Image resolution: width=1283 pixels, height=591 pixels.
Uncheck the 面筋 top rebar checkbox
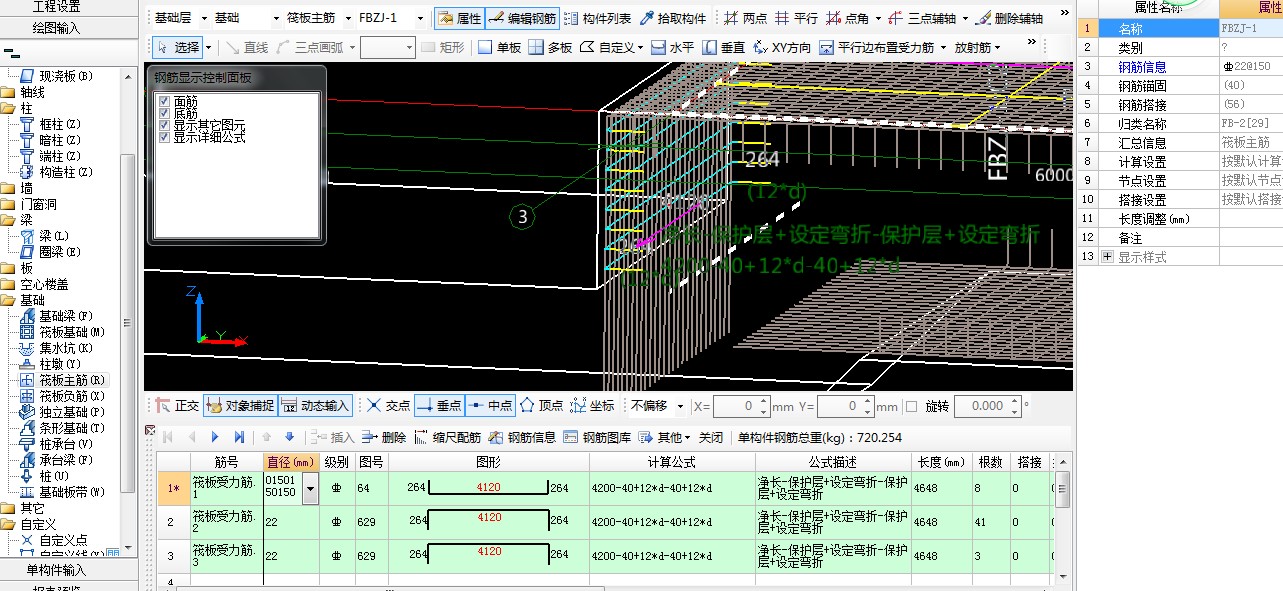click(164, 102)
